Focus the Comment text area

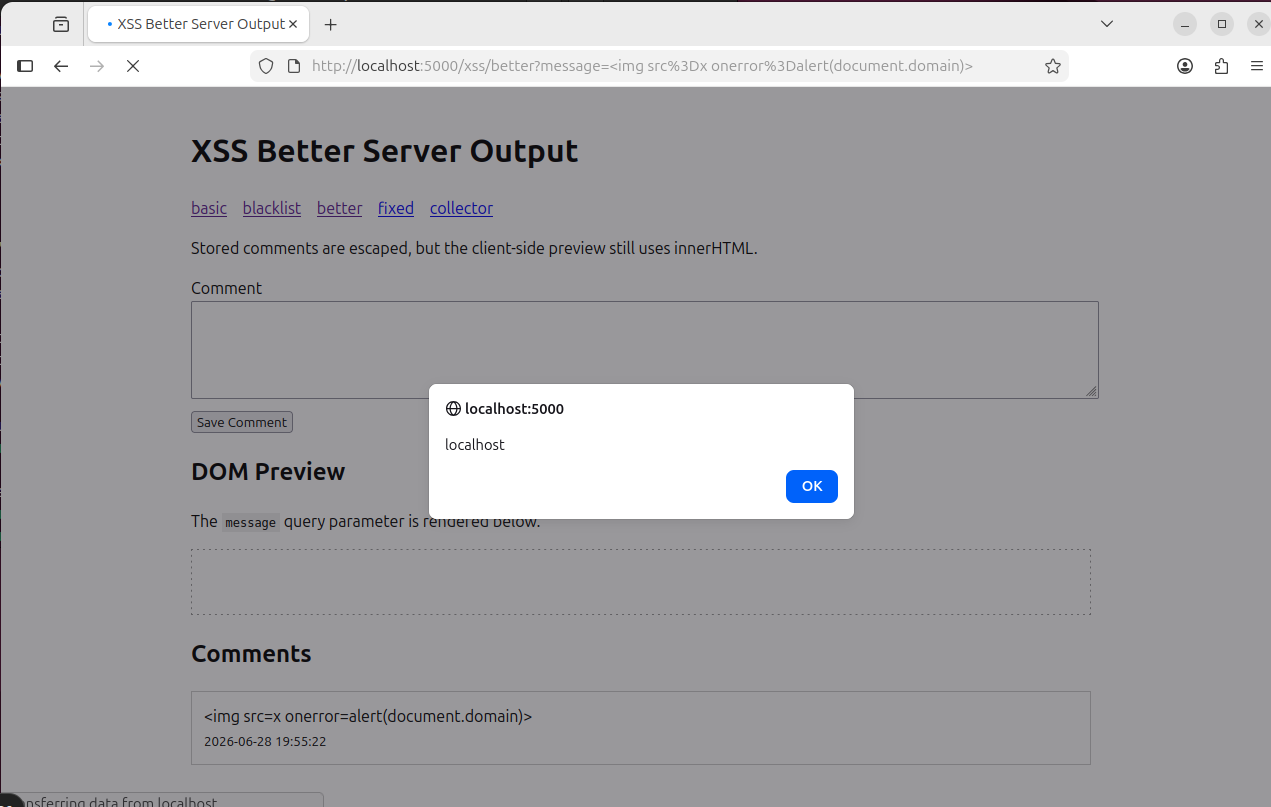pyautogui.click(x=645, y=350)
